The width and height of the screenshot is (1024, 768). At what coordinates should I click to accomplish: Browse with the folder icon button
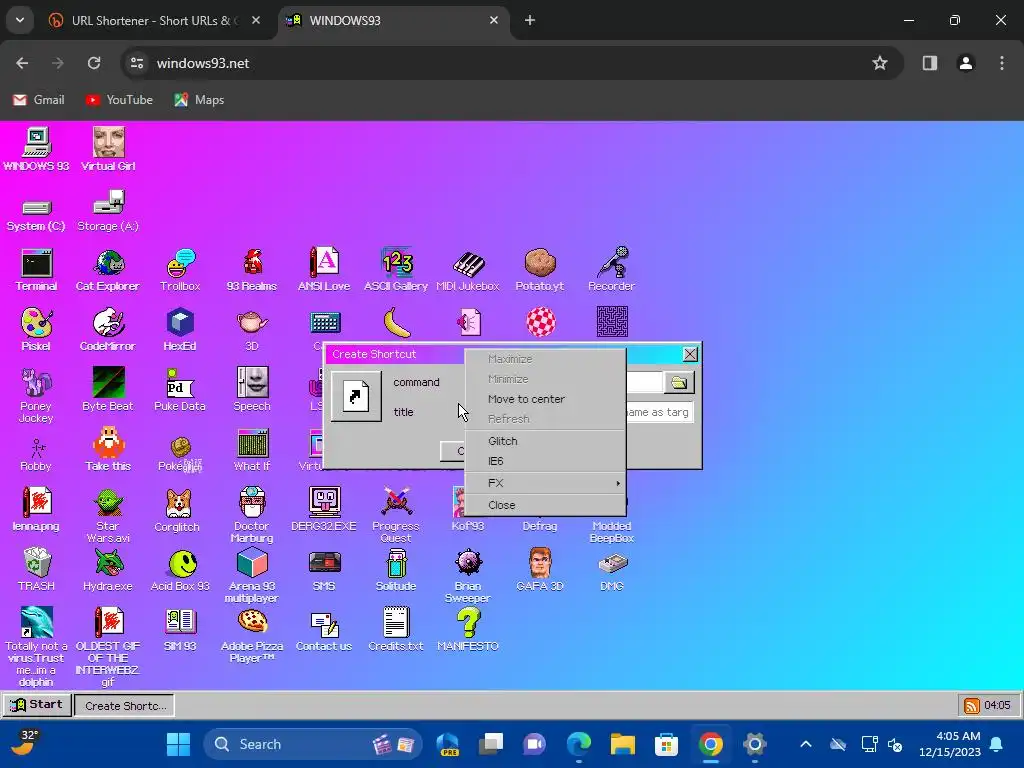(x=679, y=383)
